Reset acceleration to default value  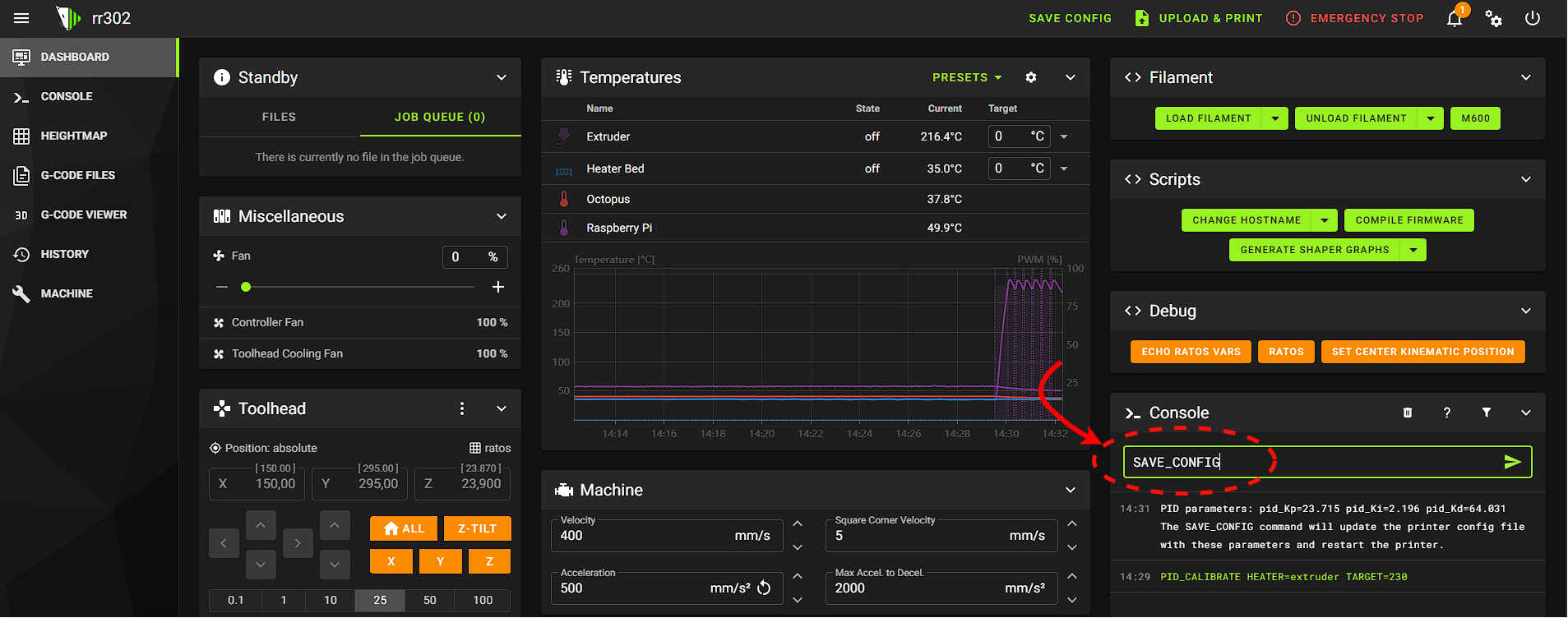[x=764, y=588]
